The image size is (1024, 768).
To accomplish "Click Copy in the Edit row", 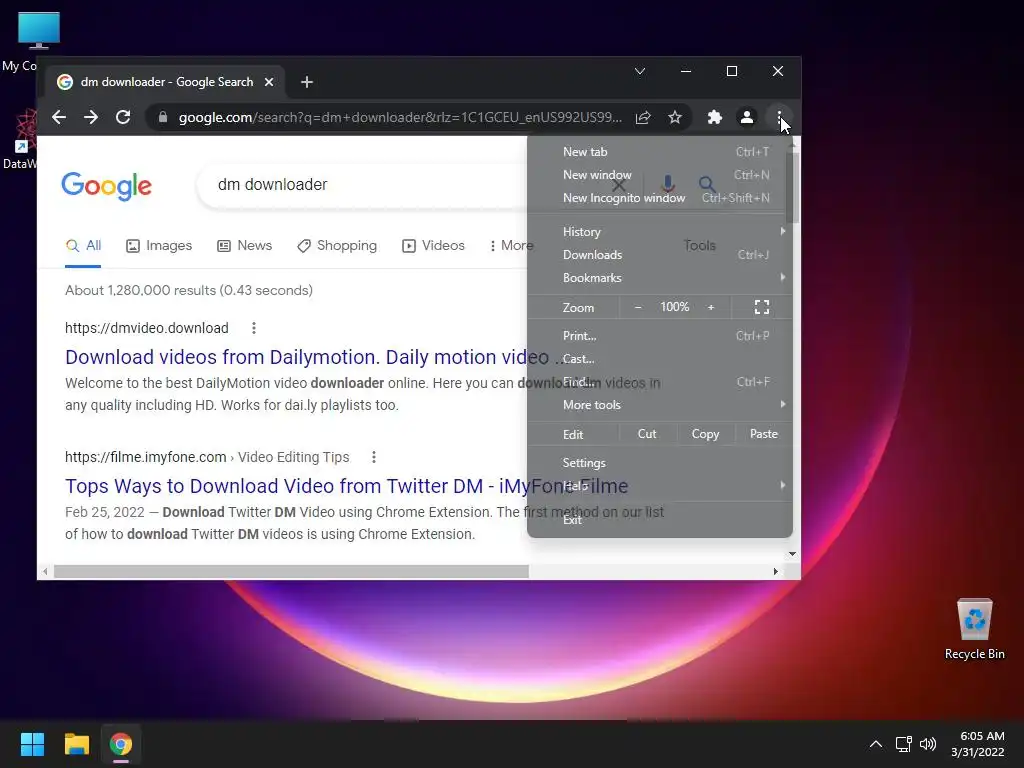I will (x=705, y=434).
